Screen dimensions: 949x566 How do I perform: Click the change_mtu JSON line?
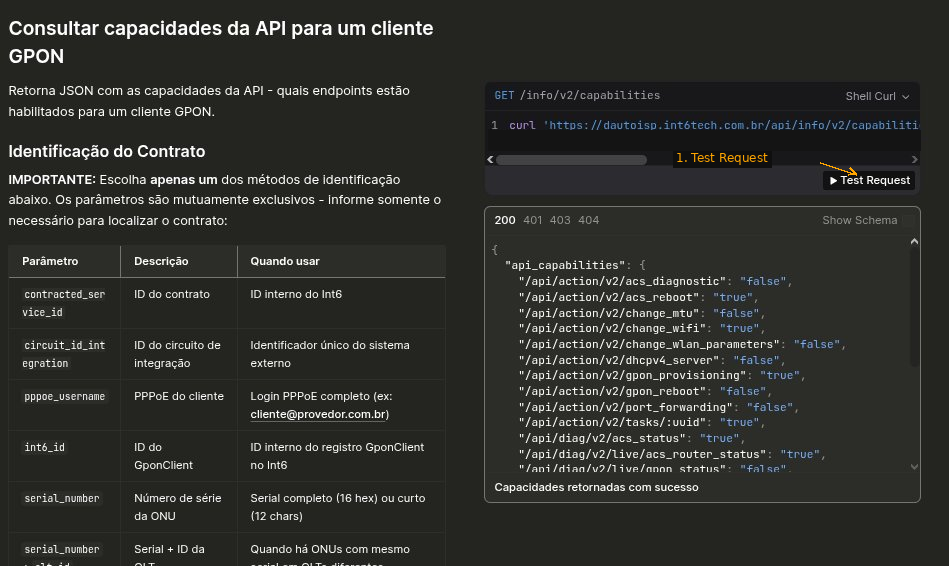642,313
